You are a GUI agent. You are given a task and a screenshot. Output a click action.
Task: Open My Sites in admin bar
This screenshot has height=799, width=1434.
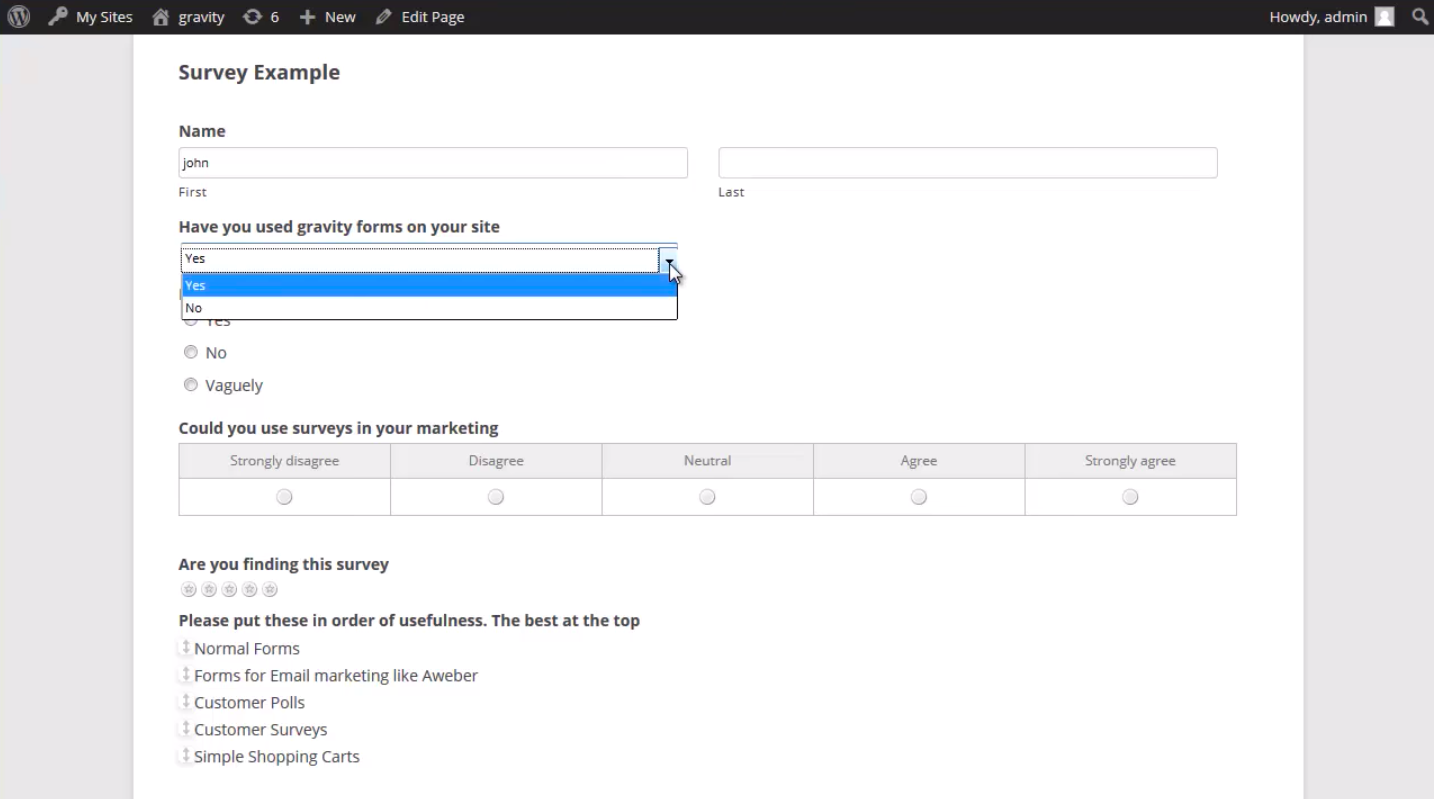tap(90, 17)
